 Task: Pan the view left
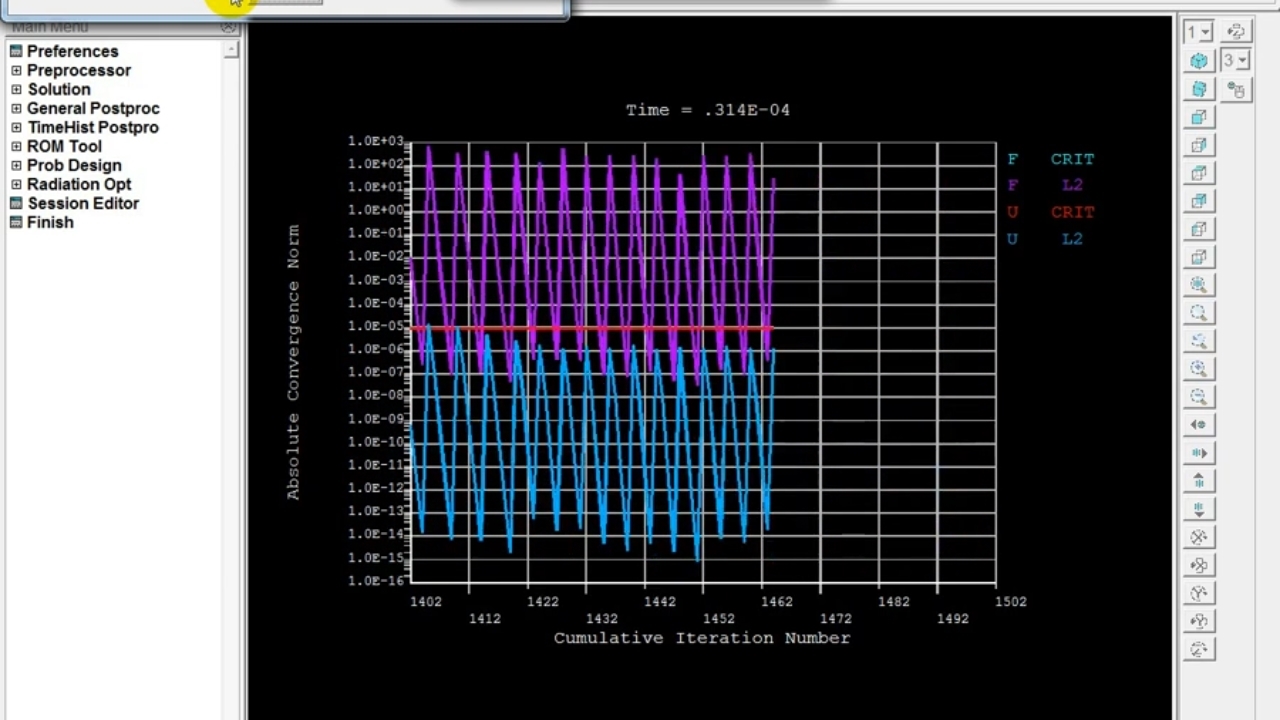click(x=1198, y=425)
